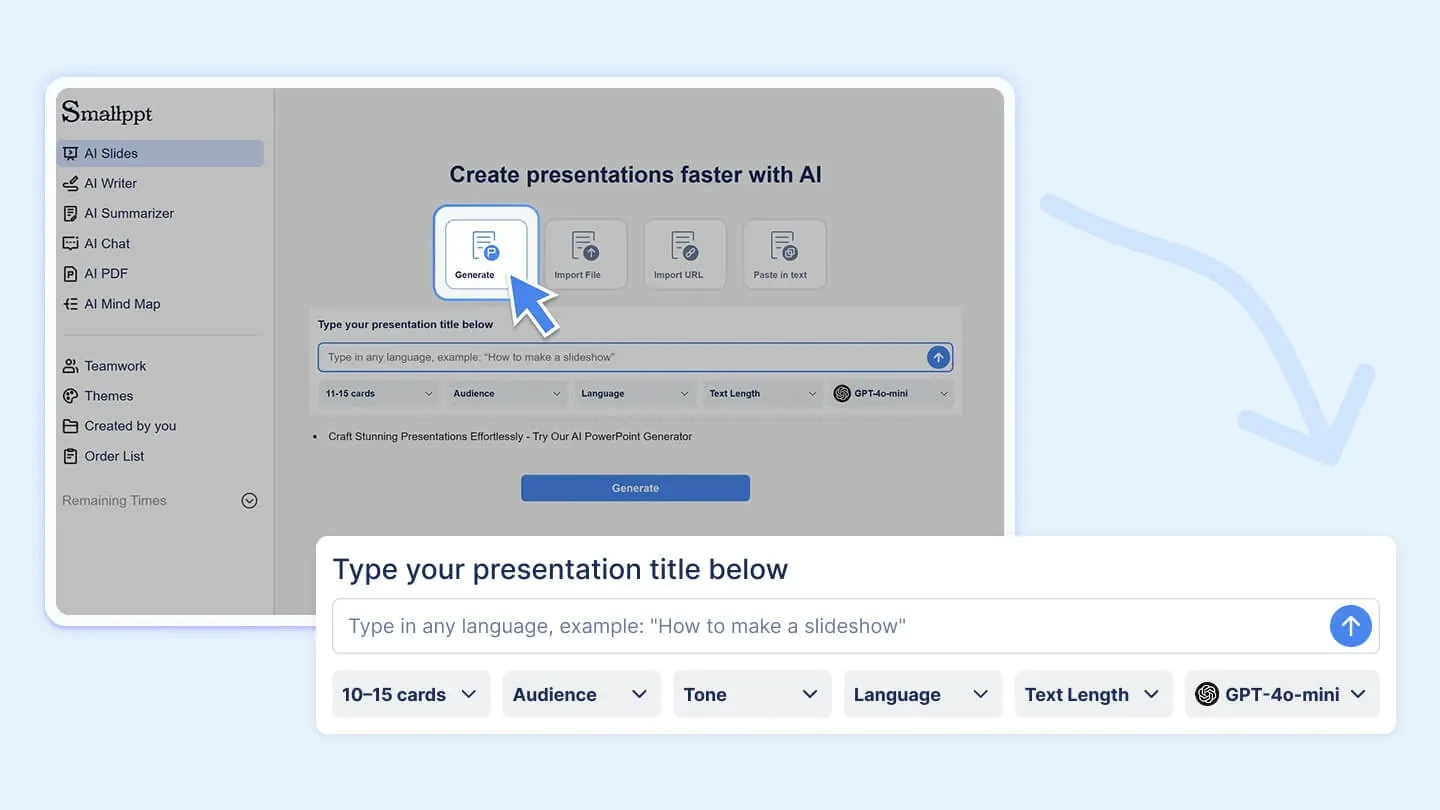Image resolution: width=1440 pixels, height=810 pixels.
Task: Switch to Paste in text mode
Action: pos(784,253)
